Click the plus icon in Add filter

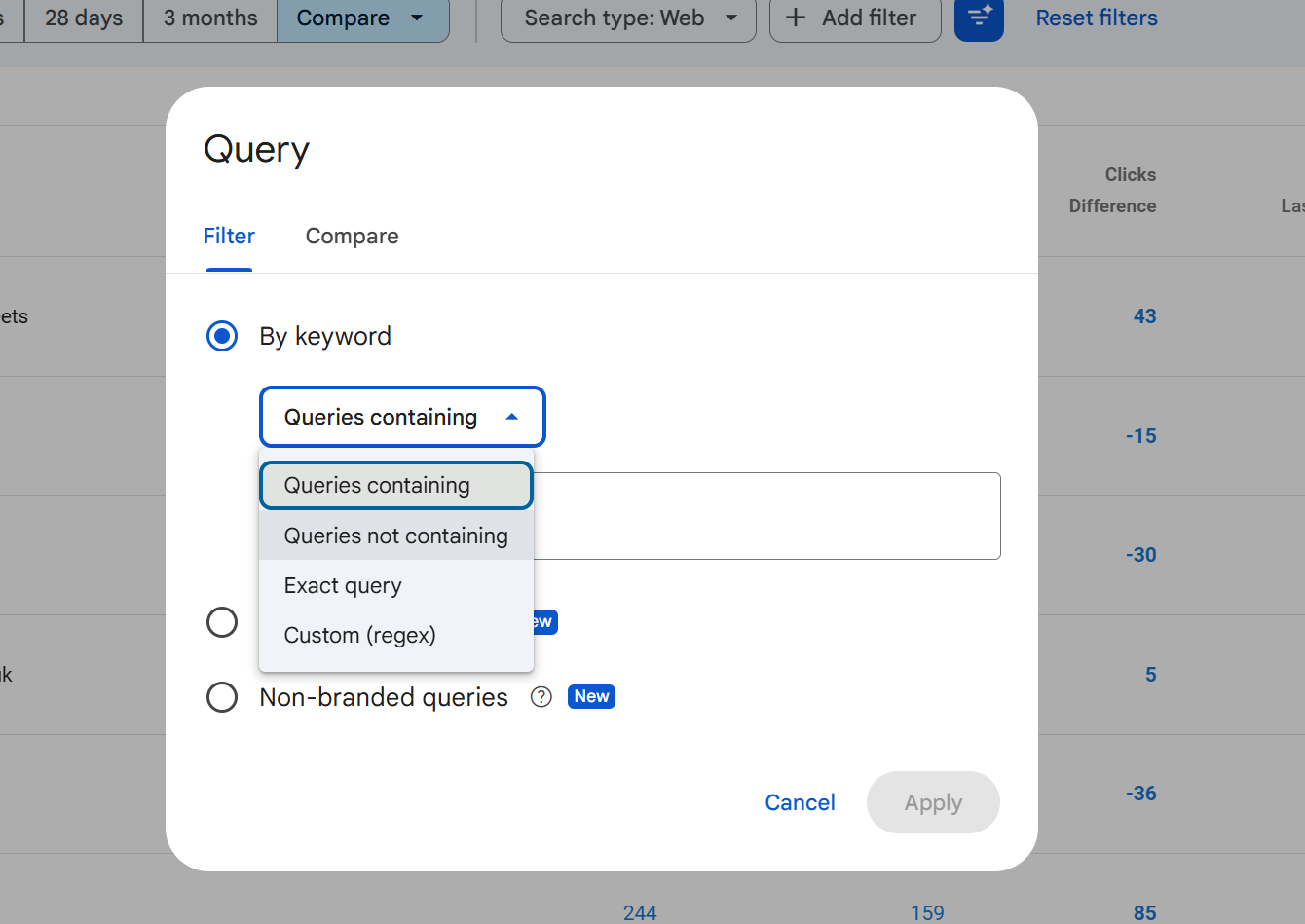pos(796,18)
